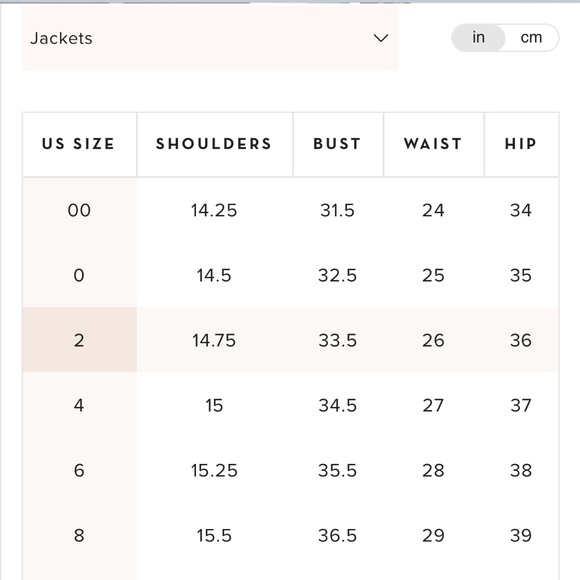This screenshot has height=580, width=580.
Task: Click shoulders value 14.75
Action: point(214,340)
